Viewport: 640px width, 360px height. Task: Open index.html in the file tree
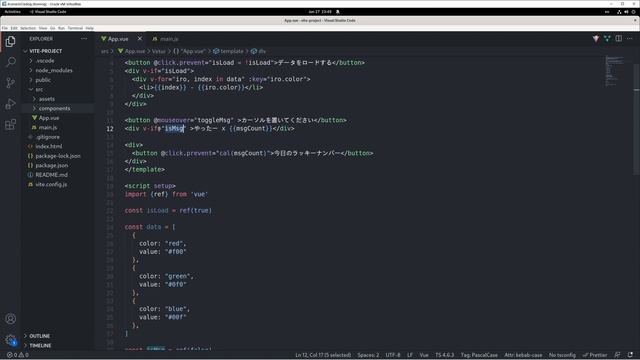coord(49,147)
